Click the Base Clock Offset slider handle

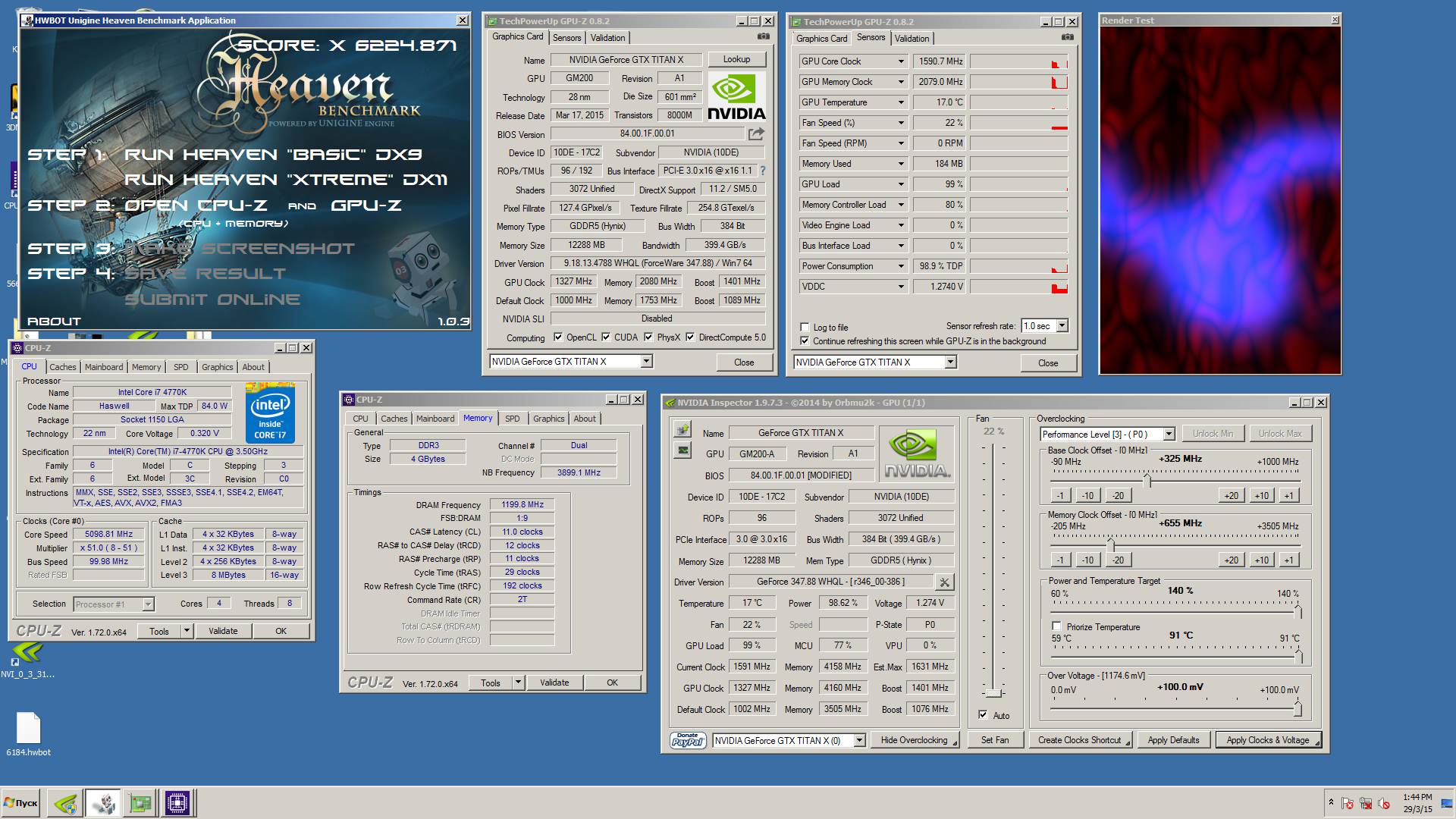click(1147, 481)
